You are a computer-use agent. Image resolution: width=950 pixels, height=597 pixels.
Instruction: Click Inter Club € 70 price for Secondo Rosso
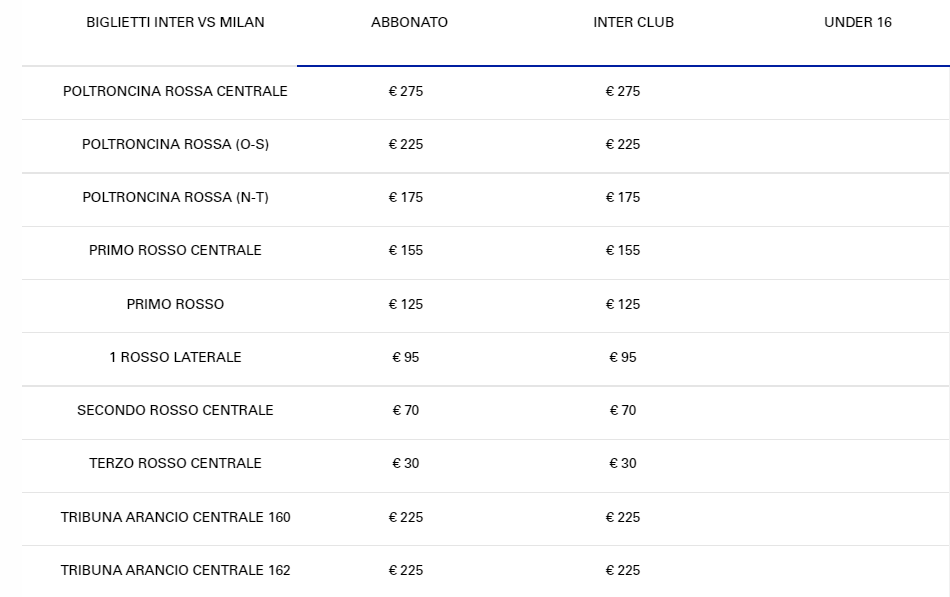click(x=623, y=410)
